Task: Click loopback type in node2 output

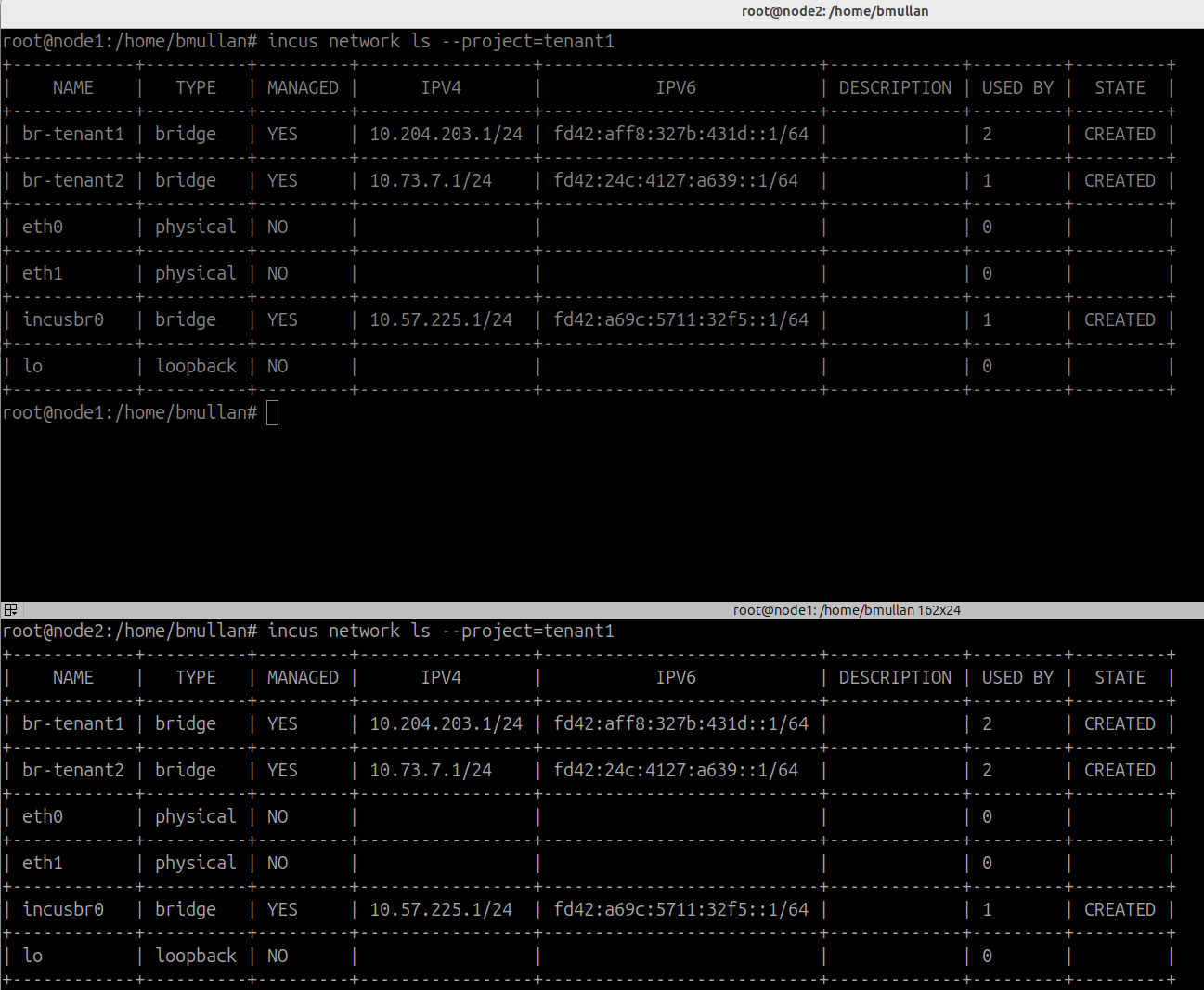Action: tap(196, 956)
